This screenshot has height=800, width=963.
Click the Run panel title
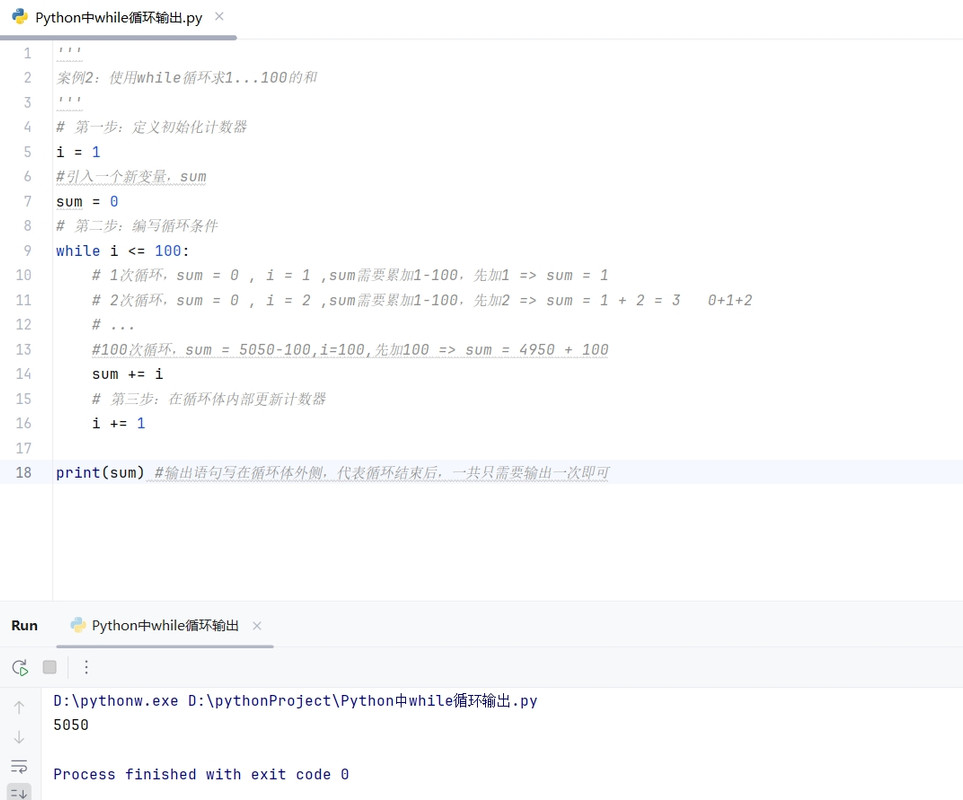pyautogui.click(x=24, y=626)
